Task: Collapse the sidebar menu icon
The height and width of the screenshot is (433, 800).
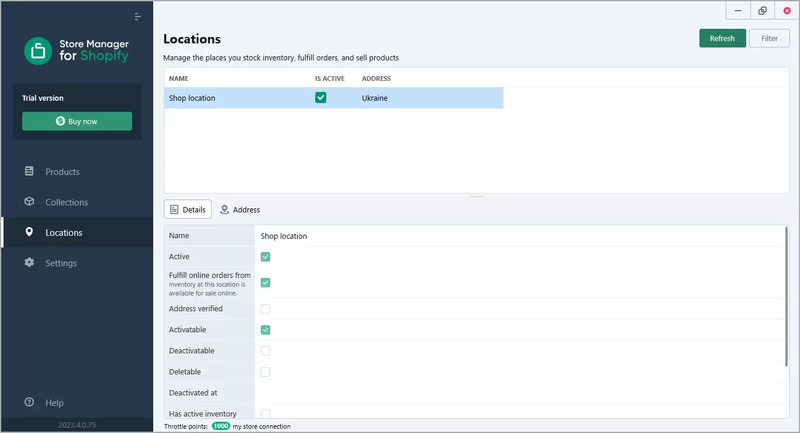Action: (x=138, y=17)
